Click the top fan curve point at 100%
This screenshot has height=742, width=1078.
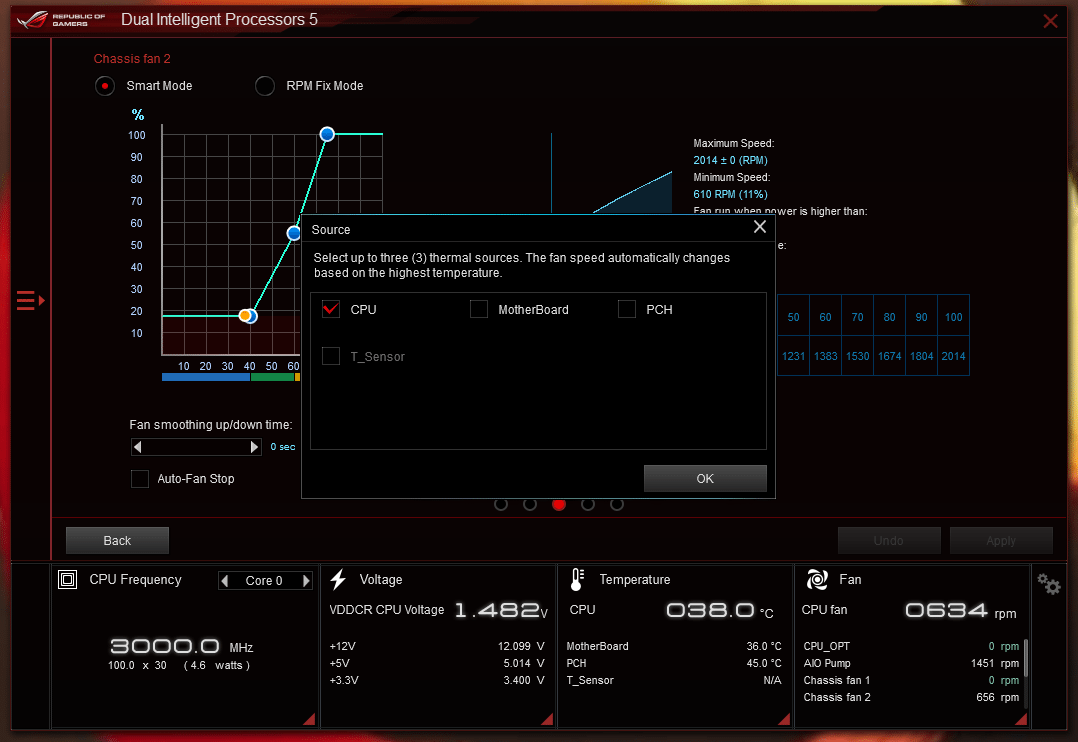tap(327, 134)
